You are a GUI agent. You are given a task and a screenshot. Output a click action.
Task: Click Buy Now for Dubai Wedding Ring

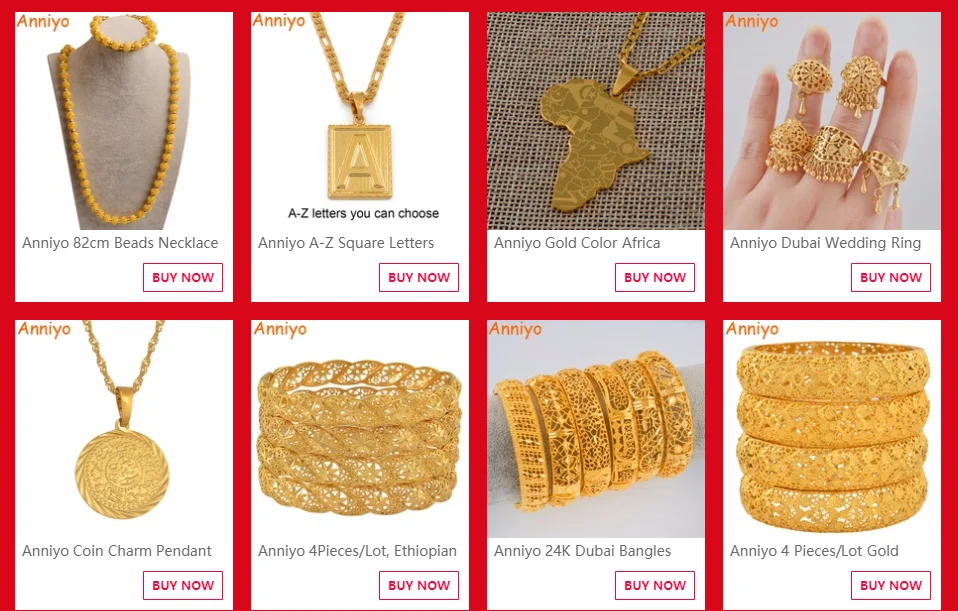891,277
